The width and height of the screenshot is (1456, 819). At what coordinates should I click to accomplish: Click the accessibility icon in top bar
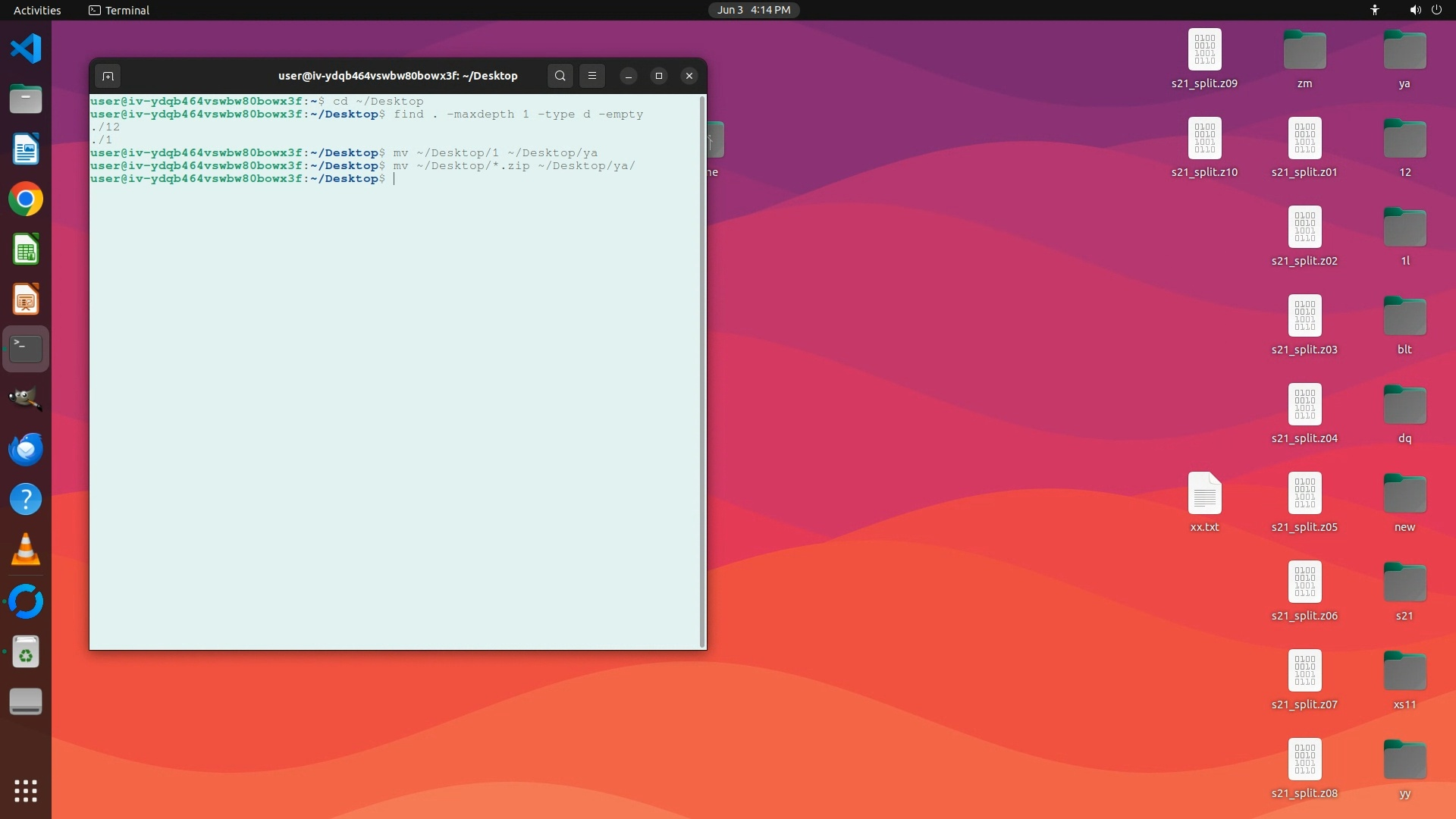coord(1375,10)
